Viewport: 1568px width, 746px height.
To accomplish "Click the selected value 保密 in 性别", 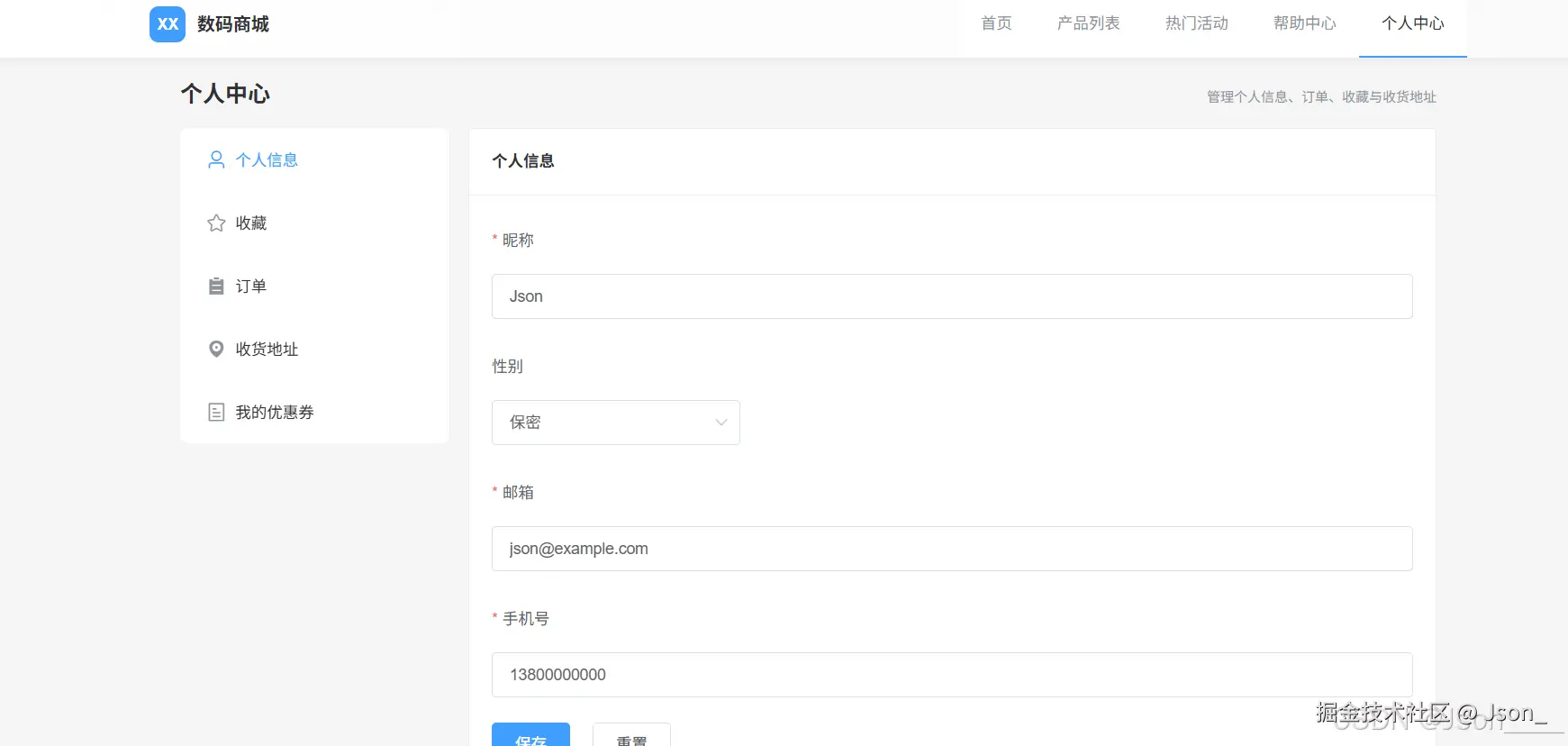I will [525, 423].
